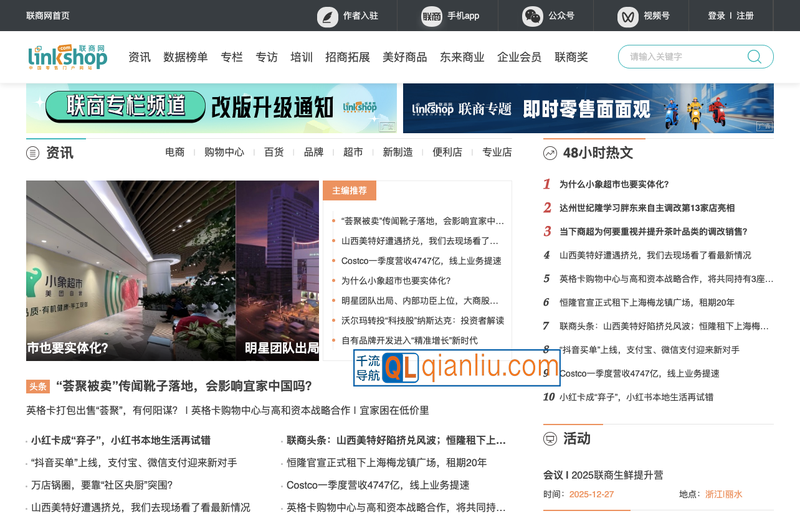The width and height of the screenshot is (800, 516).
Task: Click event location 浙江|丽水
Action: (x=723, y=494)
